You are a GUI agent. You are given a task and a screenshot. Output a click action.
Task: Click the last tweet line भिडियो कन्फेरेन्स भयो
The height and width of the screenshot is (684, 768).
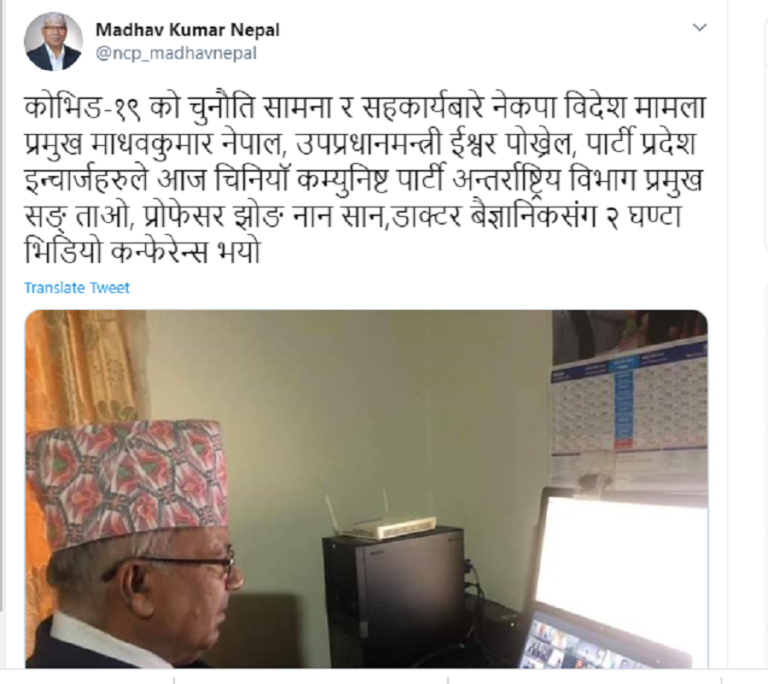[142, 251]
